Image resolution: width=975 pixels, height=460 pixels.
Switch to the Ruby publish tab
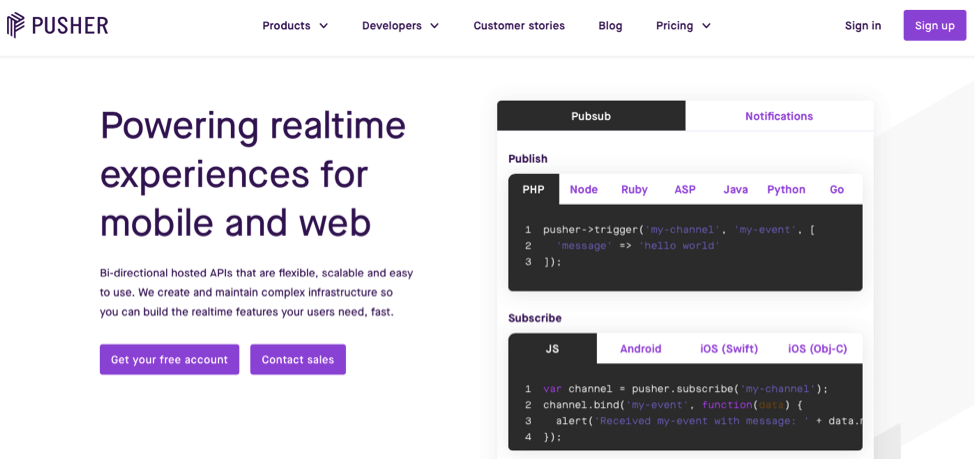coord(634,190)
